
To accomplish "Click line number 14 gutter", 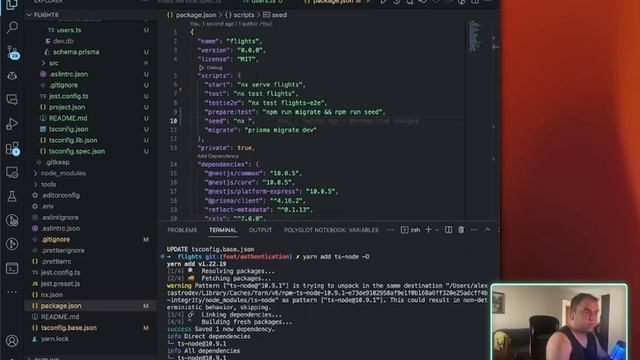I will [x=173, y=164].
